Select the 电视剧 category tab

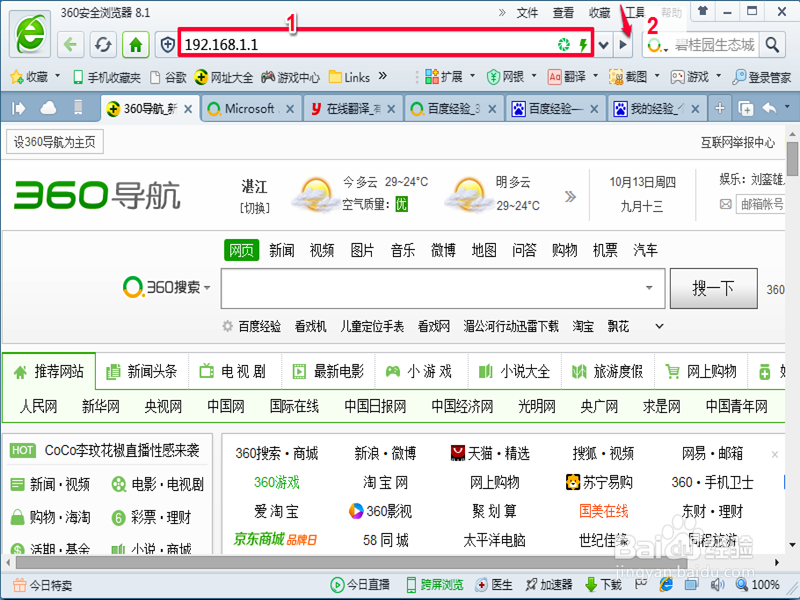235,371
